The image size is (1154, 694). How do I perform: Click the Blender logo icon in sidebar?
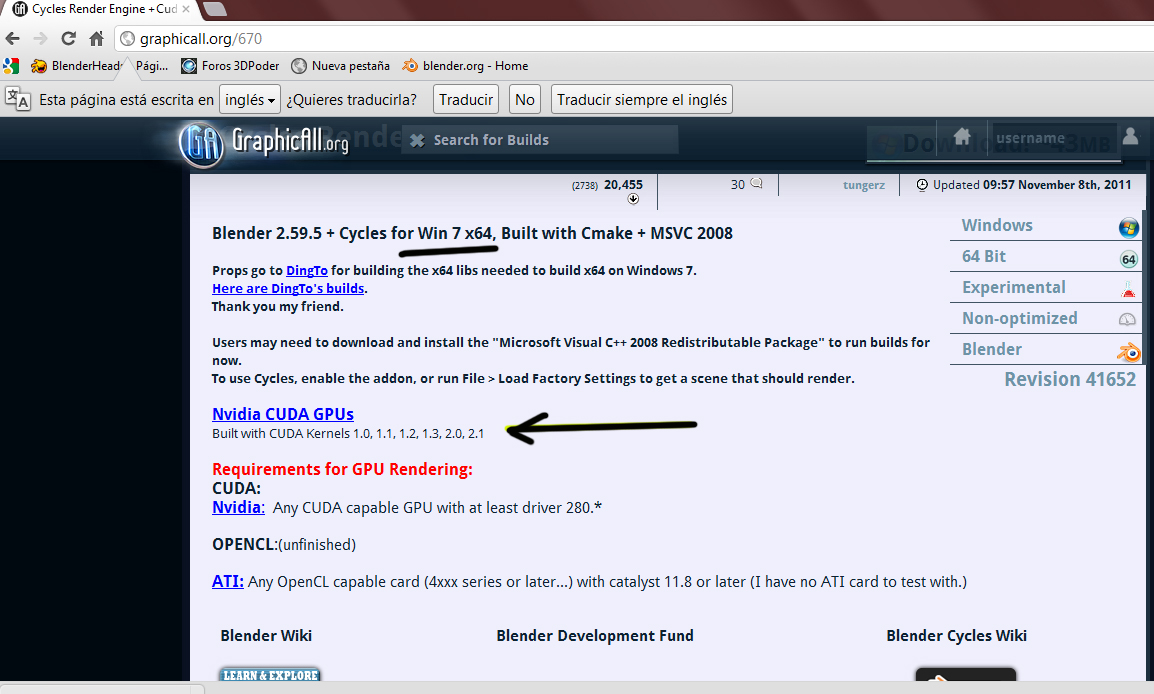[1128, 352]
